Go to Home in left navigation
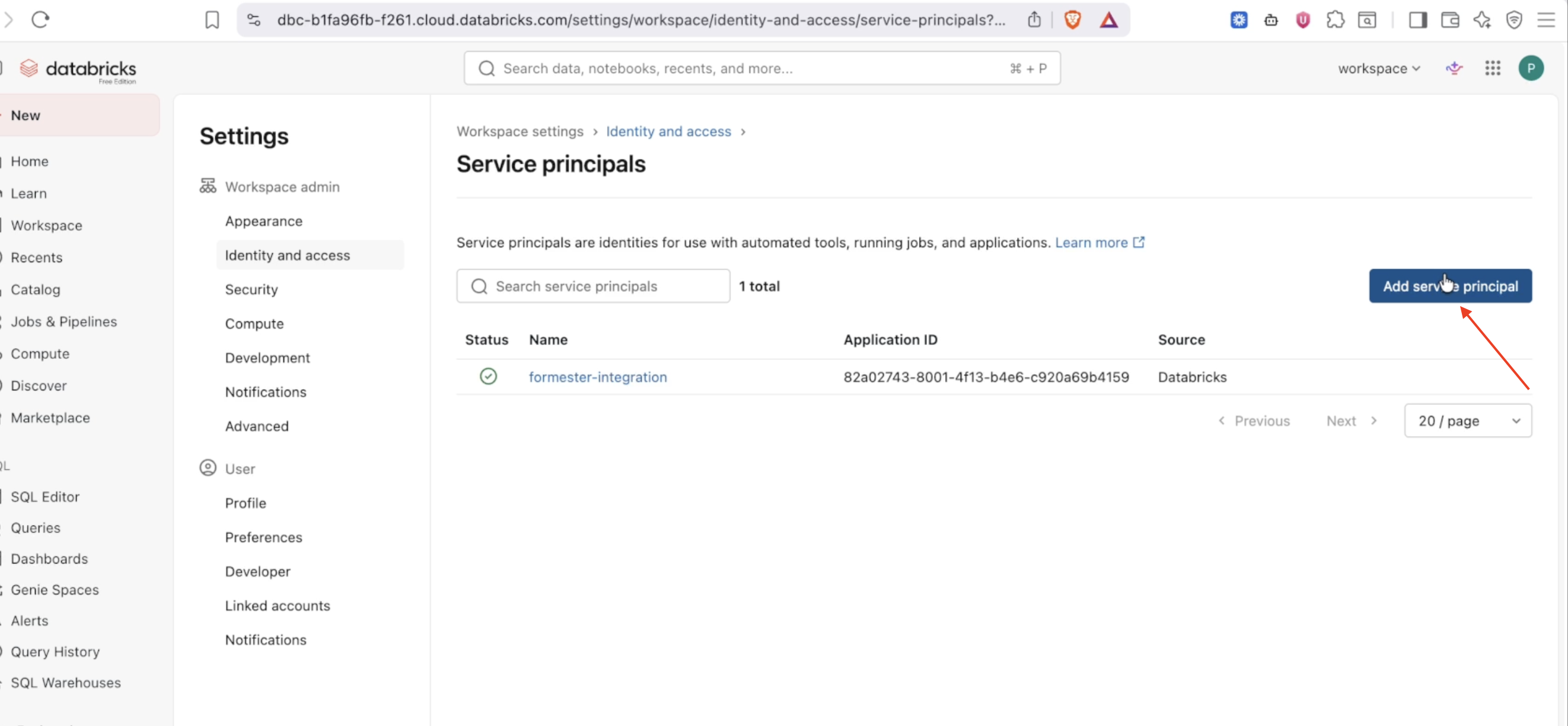1568x726 pixels. point(29,161)
